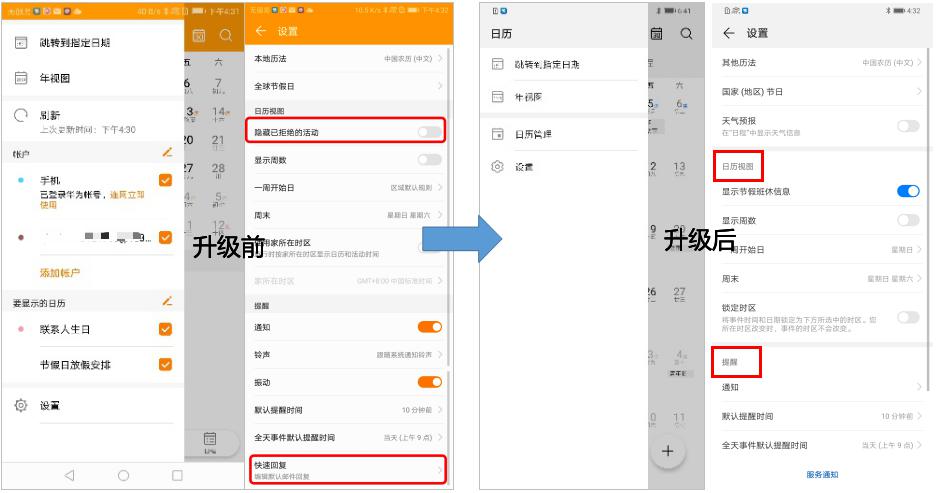Uncheck the 手机 account checkbox
This screenshot has width=938, height=493.
166,180
